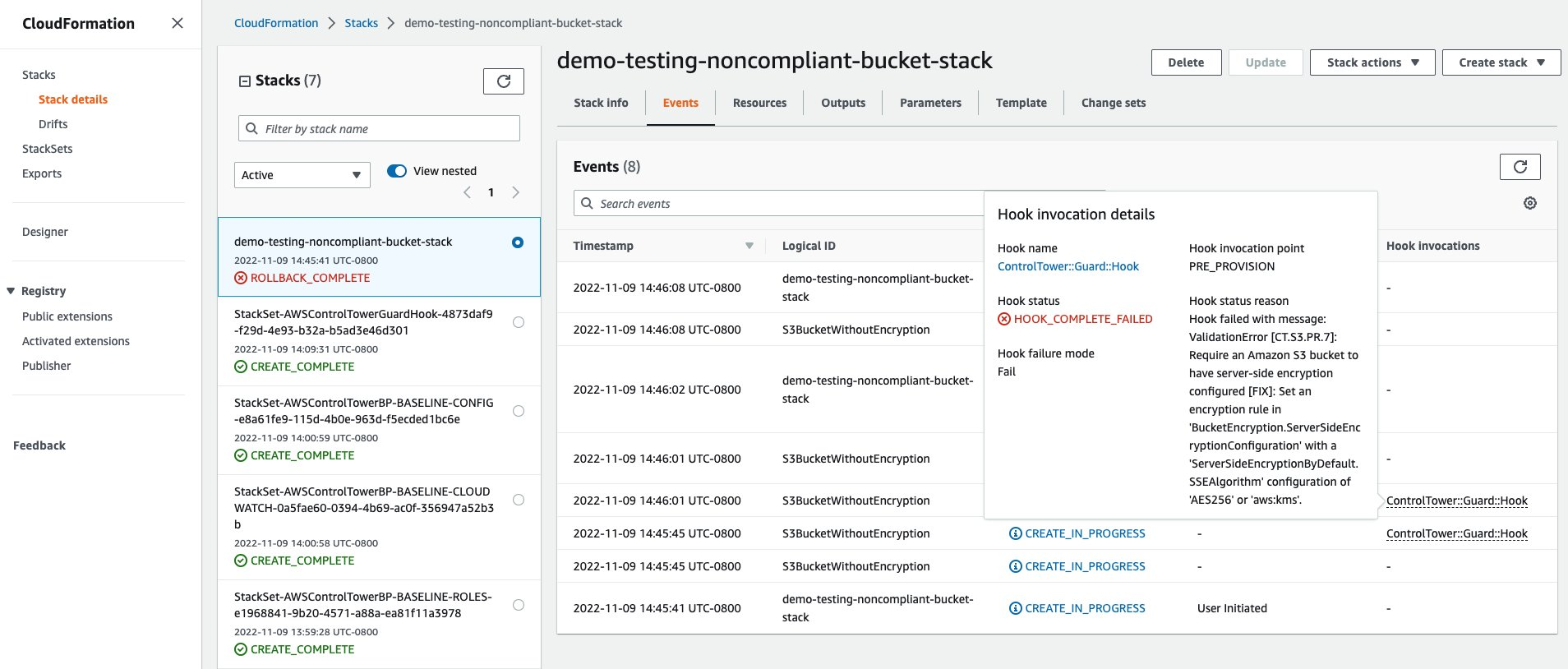Open the Template tab
The width and height of the screenshot is (1568, 669).
click(x=1022, y=103)
